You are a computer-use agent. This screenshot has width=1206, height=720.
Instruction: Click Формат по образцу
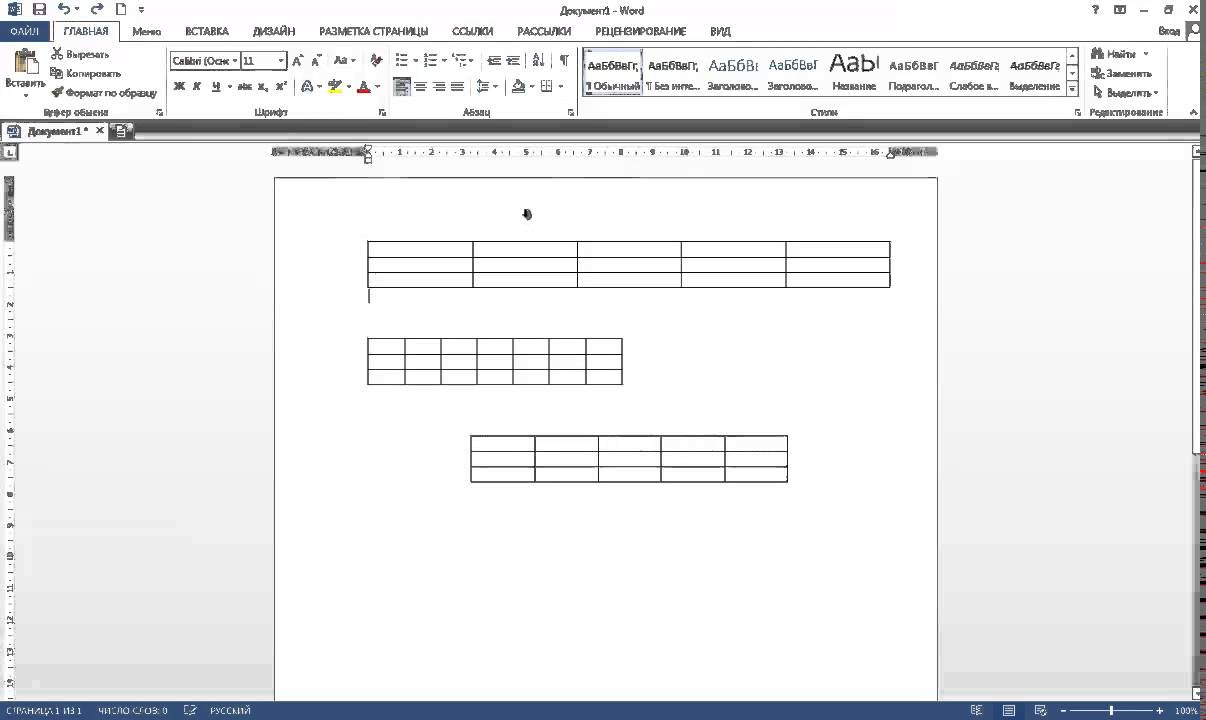click(x=105, y=93)
